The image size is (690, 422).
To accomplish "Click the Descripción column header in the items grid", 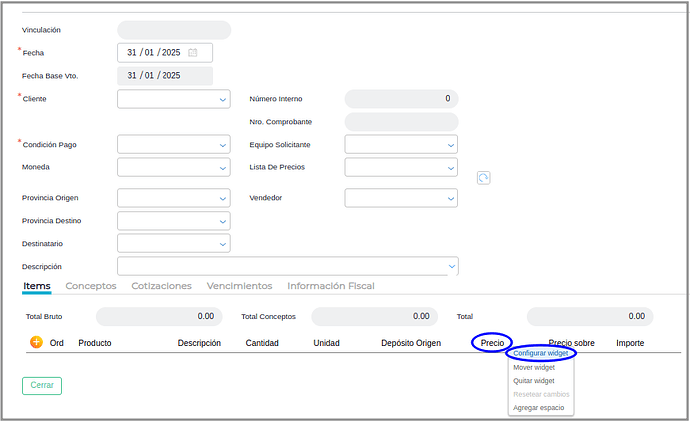I will [x=199, y=343].
